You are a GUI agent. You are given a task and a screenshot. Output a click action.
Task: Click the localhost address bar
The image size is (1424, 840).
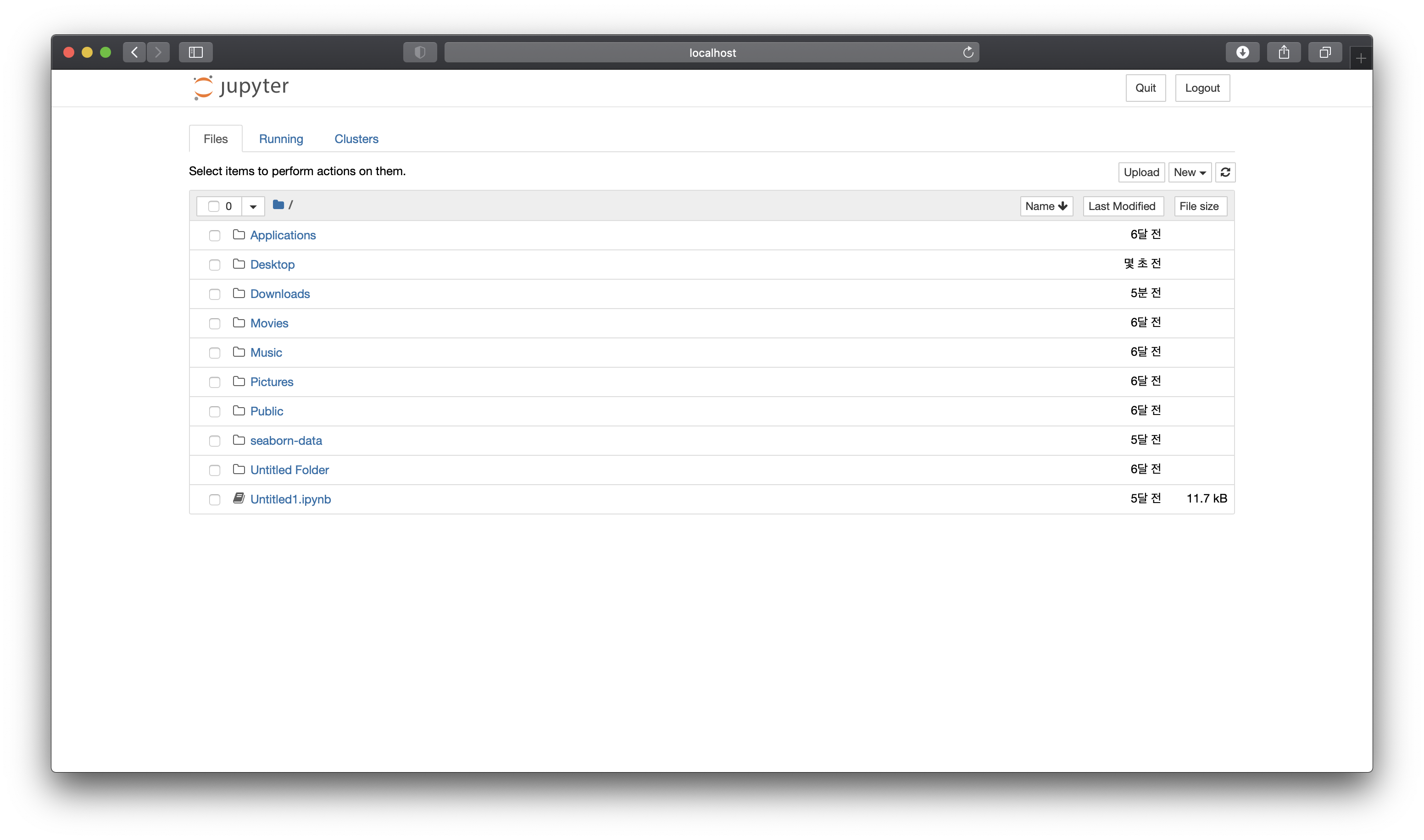click(x=712, y=53)
